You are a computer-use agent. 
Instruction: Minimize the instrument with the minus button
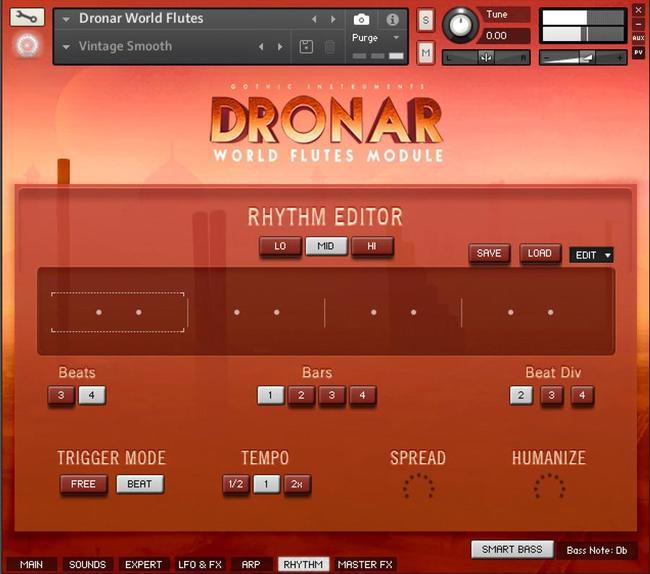coord(638,24)
